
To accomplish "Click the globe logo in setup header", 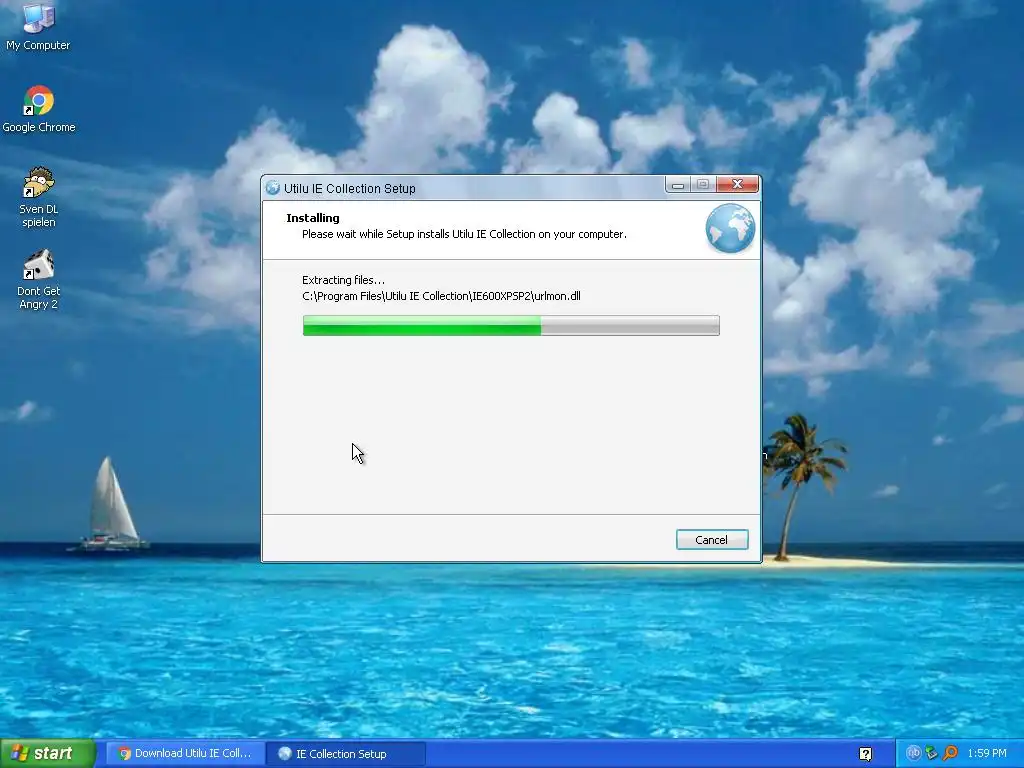I will click(x=730, y=228).
